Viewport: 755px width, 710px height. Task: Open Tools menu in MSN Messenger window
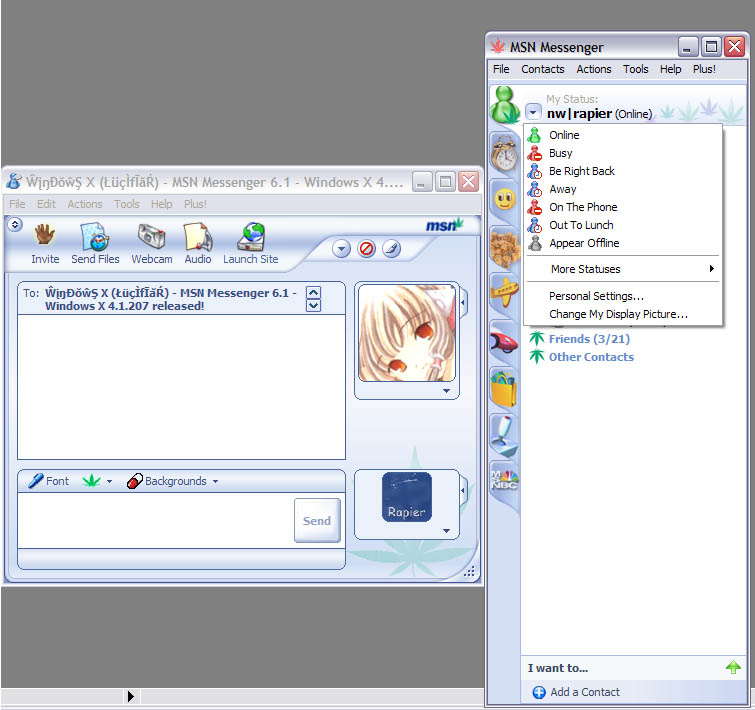pyautogui.click(x=636, y=69)
